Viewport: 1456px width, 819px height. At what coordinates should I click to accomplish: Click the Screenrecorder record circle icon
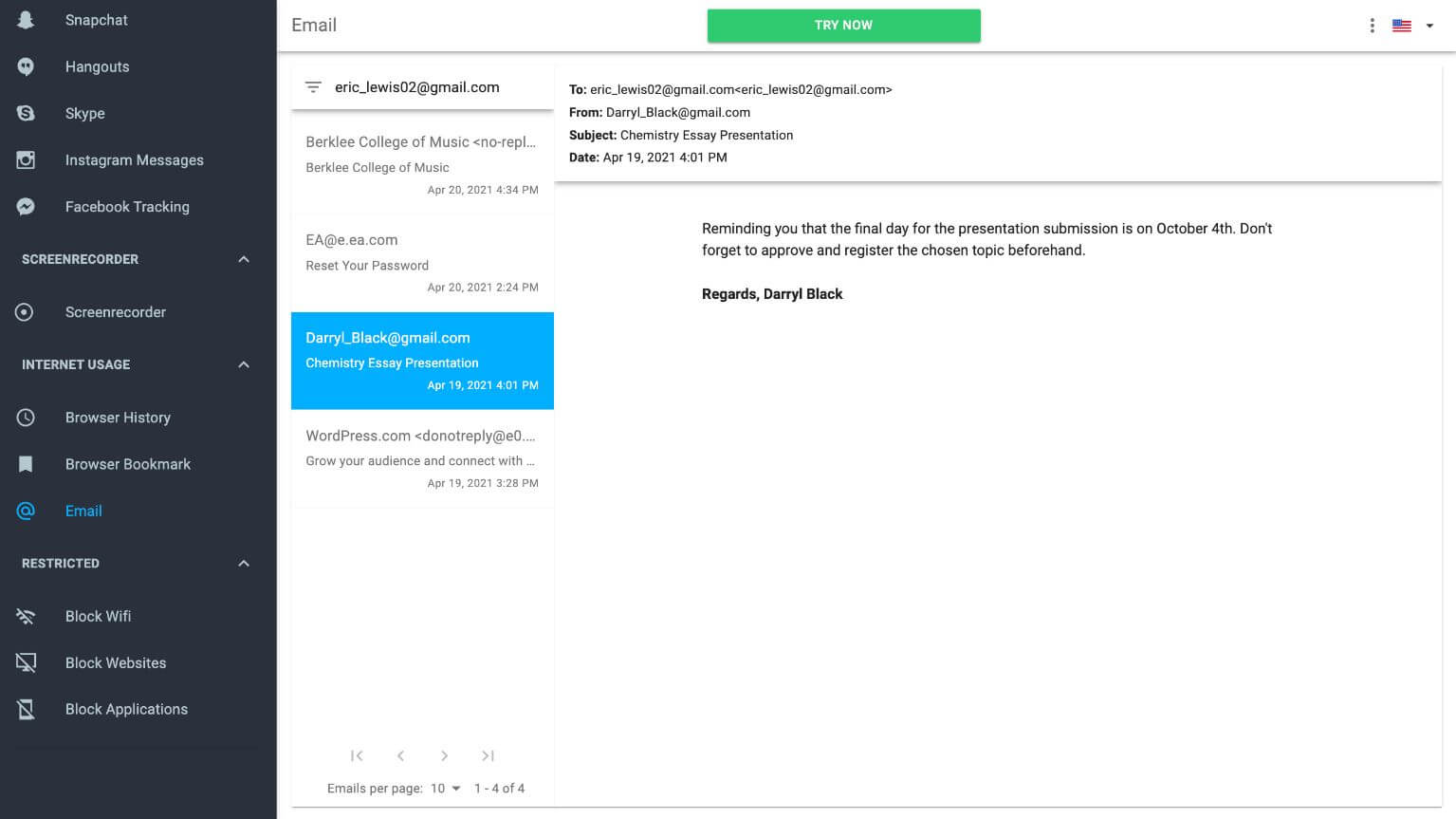pos(26,312)
